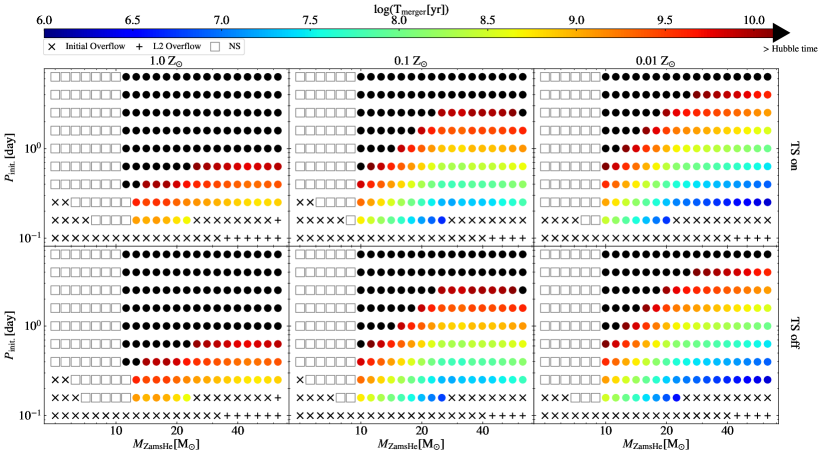This screenshot has height=455, width=822.
Task: Click the M_ZamsHe axis label under 0.01 Z☉ column
Action: click(655, 445)
